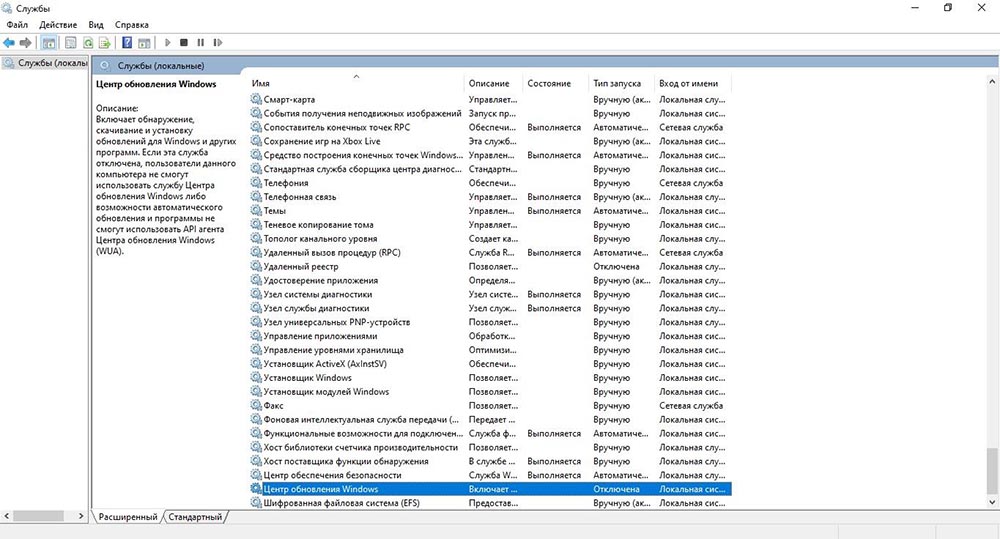This screenshot has width=1000, height=539.
Task: Switch to the Расширенный tab
Action: coord(127,517)
